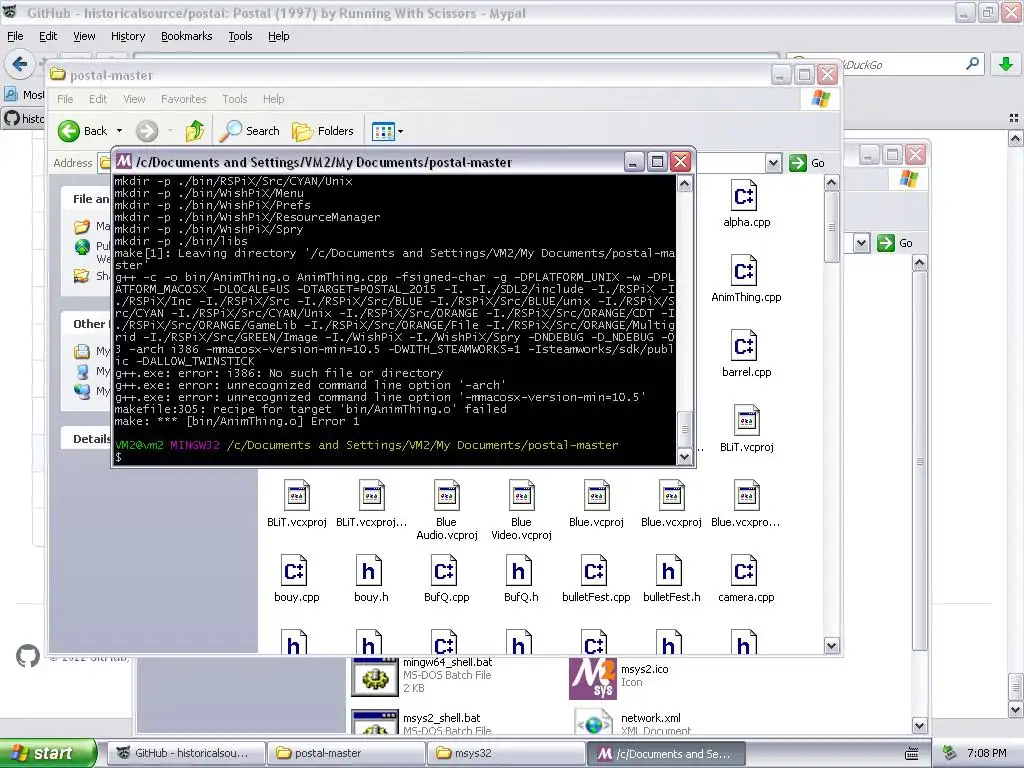
Task: Click the Folders button in Explorer toolbar
Action: tap(323, 131)
